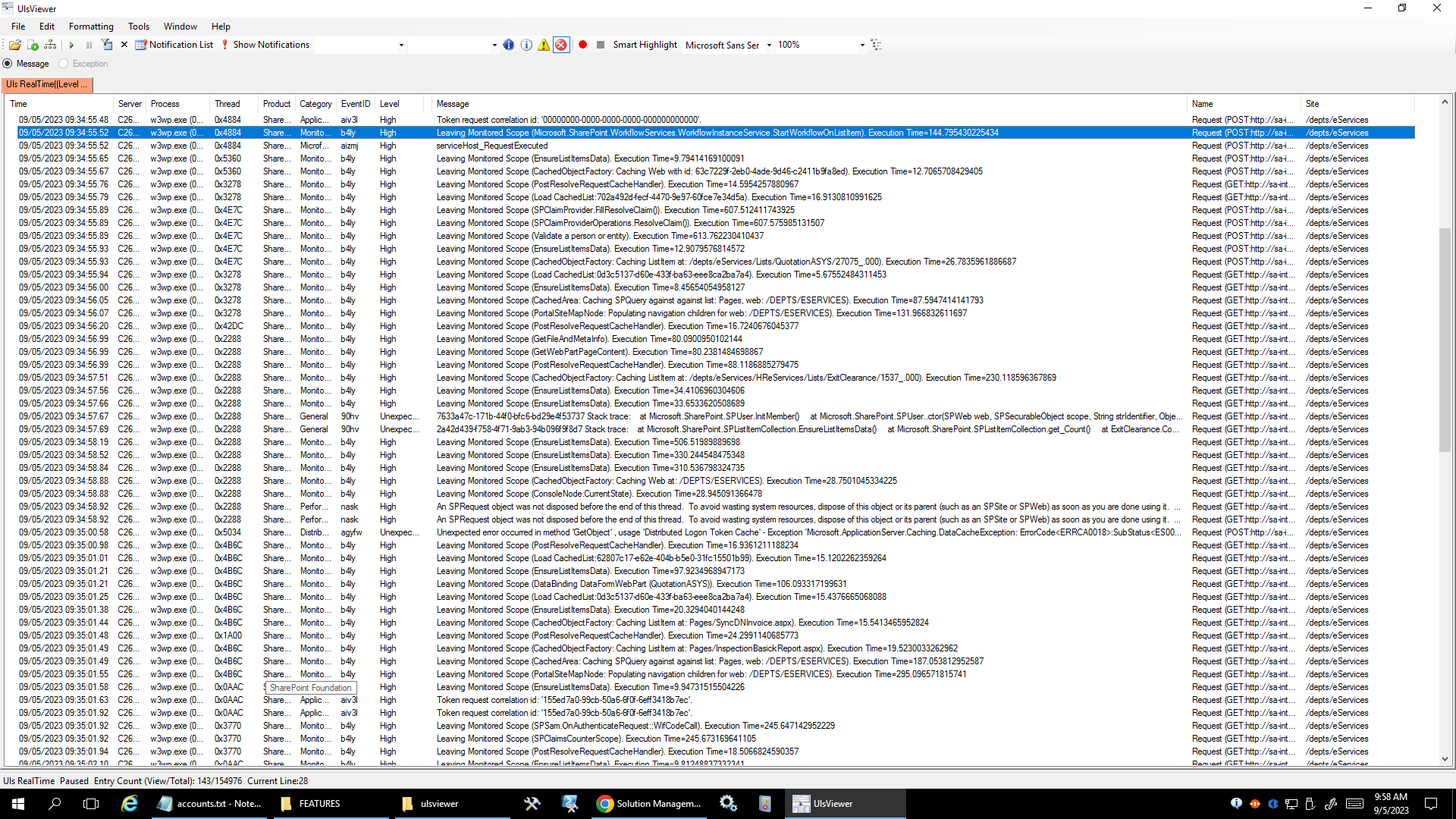Viewport: 1456px width, 819px height.
Task: Select the GetFileAndMetaInfo monitored scope row
Action: click(716, 339)
